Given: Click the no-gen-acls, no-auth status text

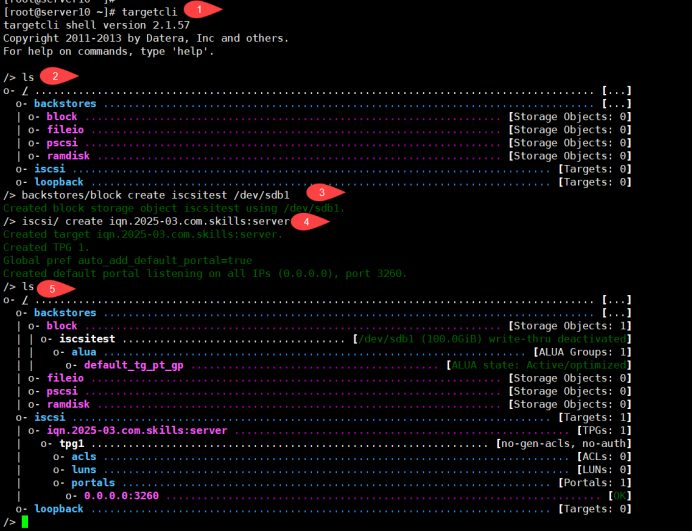Looking at the screenshot, I should (x=563, y=443).
